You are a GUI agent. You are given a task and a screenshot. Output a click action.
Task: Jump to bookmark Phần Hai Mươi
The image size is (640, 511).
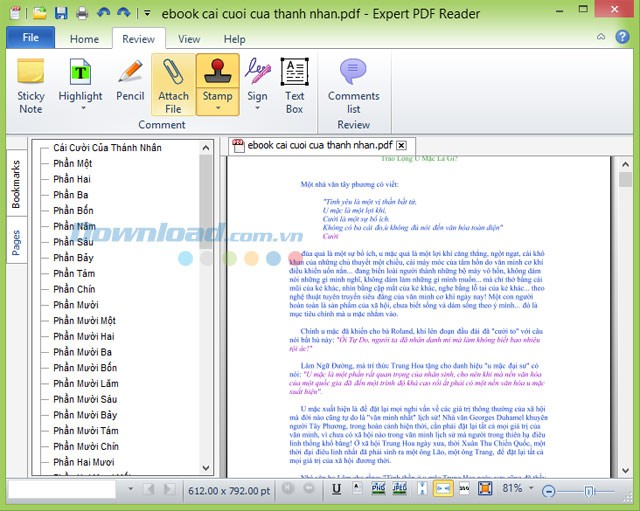pyautogui.click(x=84, y=462)
